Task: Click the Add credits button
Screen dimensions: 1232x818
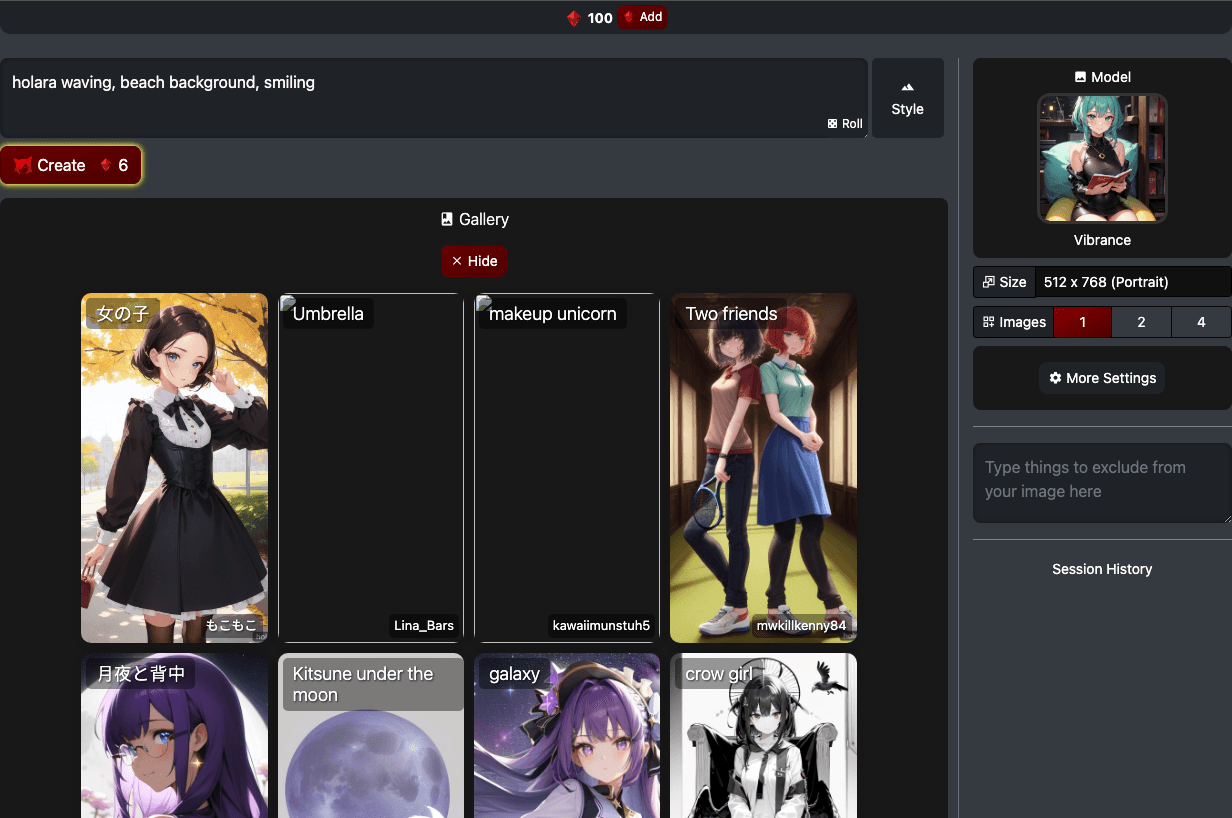Action: 642,17
